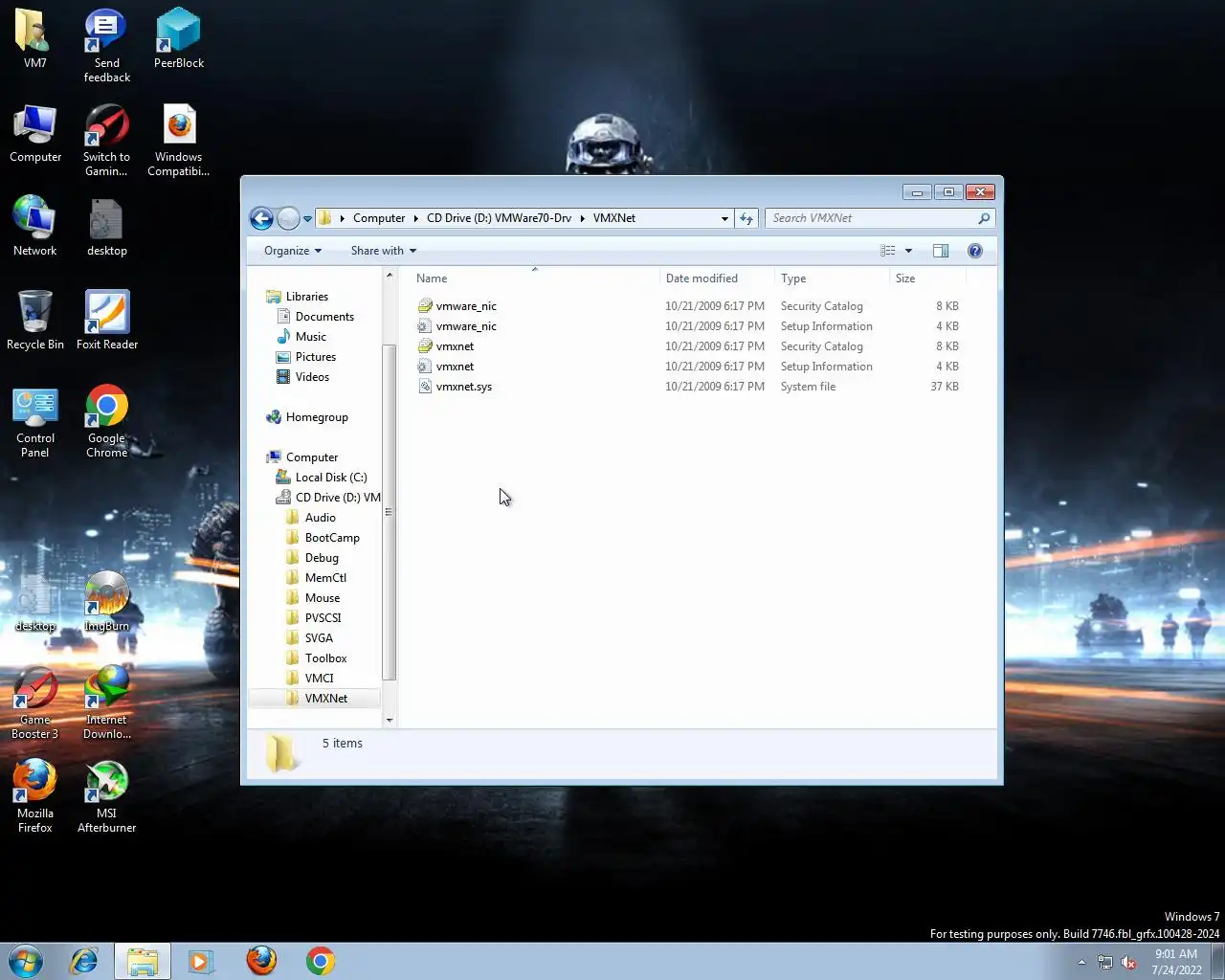This screenshot has width=1225, height=980.
Task: Open the Share with menu
Action: coord(384,251)
